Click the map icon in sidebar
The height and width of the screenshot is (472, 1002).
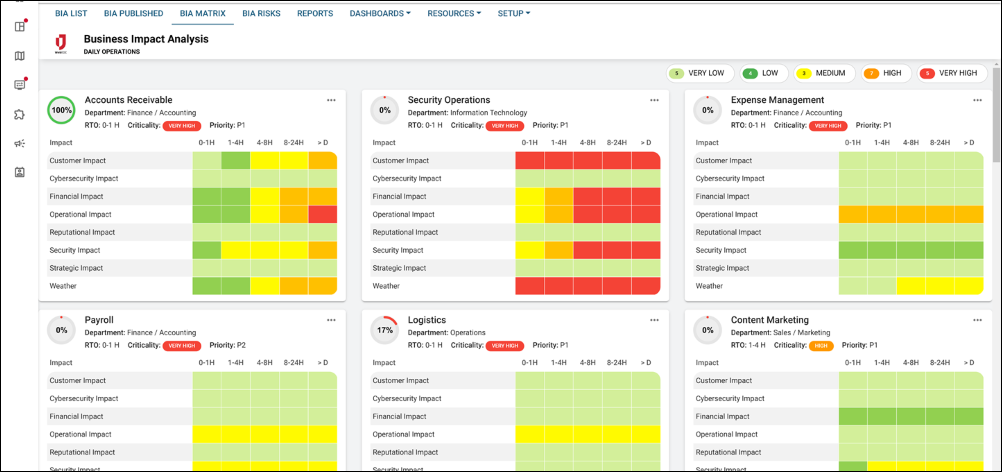pyautogui.click(x=19, y=55)
